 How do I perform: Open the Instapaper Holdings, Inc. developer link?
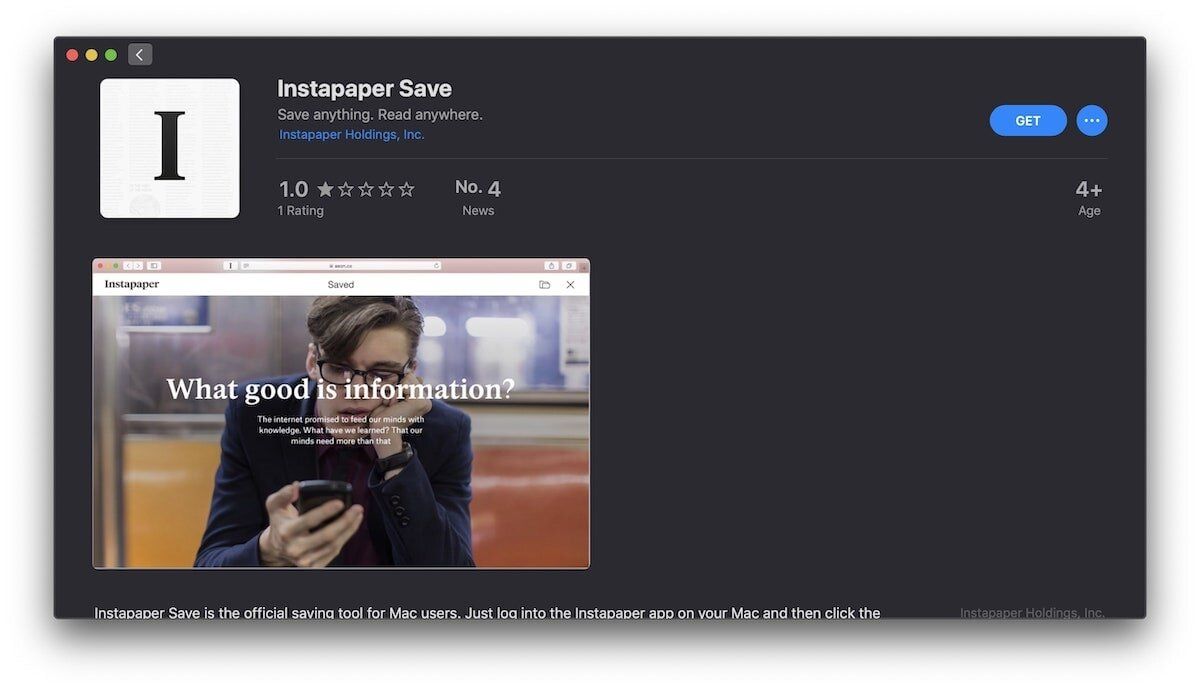pyautogui.click(x=350, y=133)
